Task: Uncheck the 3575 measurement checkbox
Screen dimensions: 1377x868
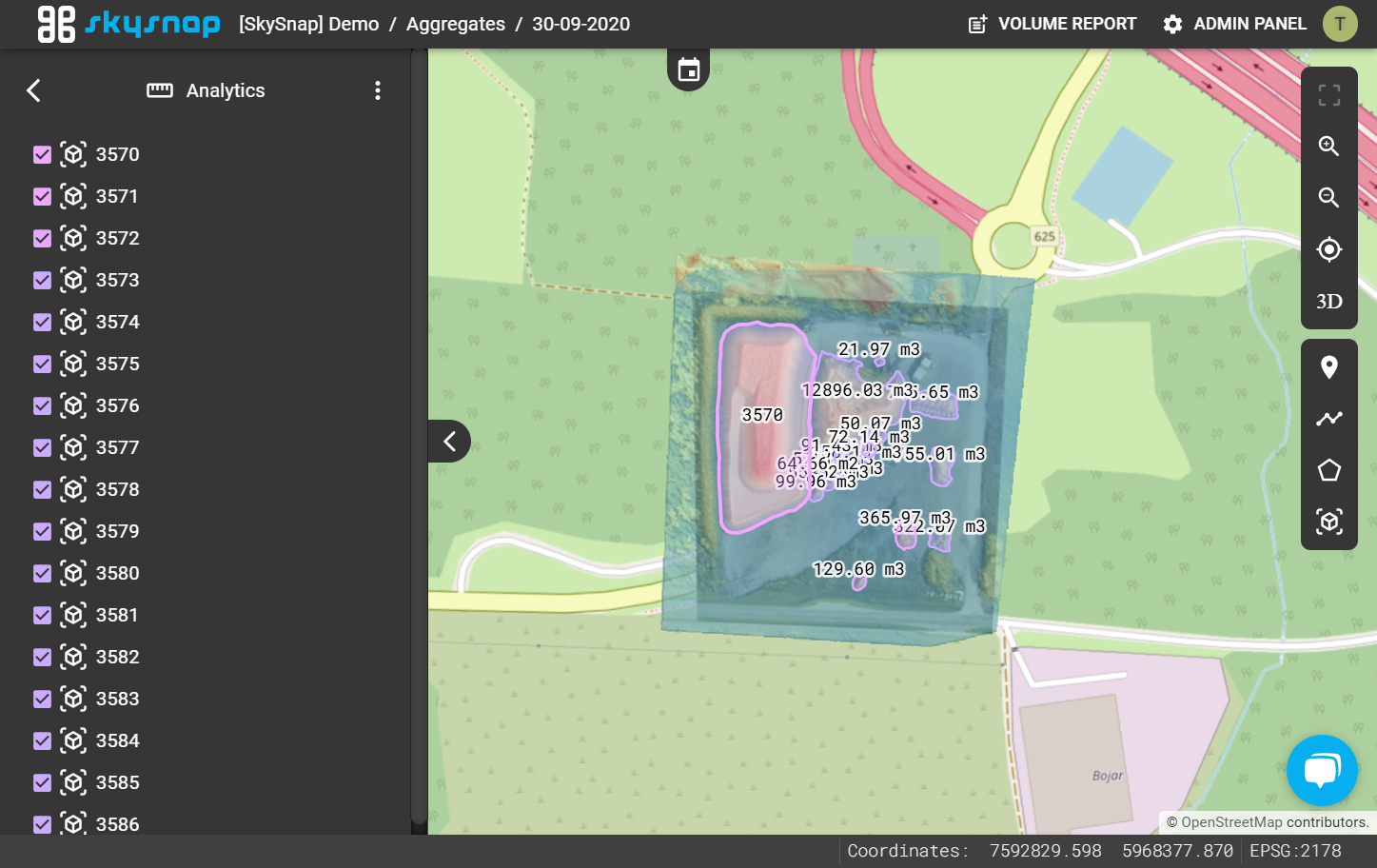Action: (x=42, y=364)
